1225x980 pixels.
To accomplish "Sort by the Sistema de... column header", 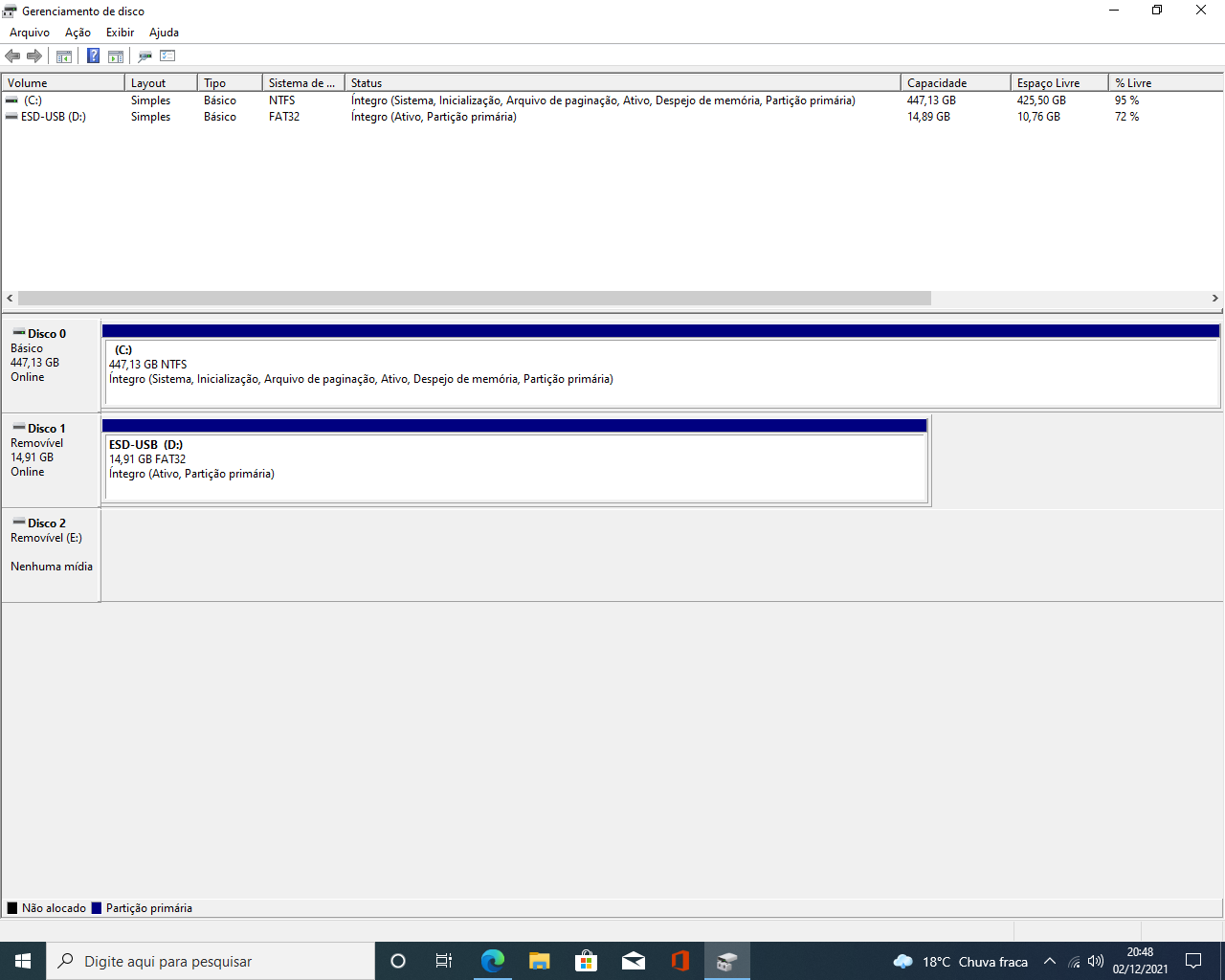I will coord(303,83).
